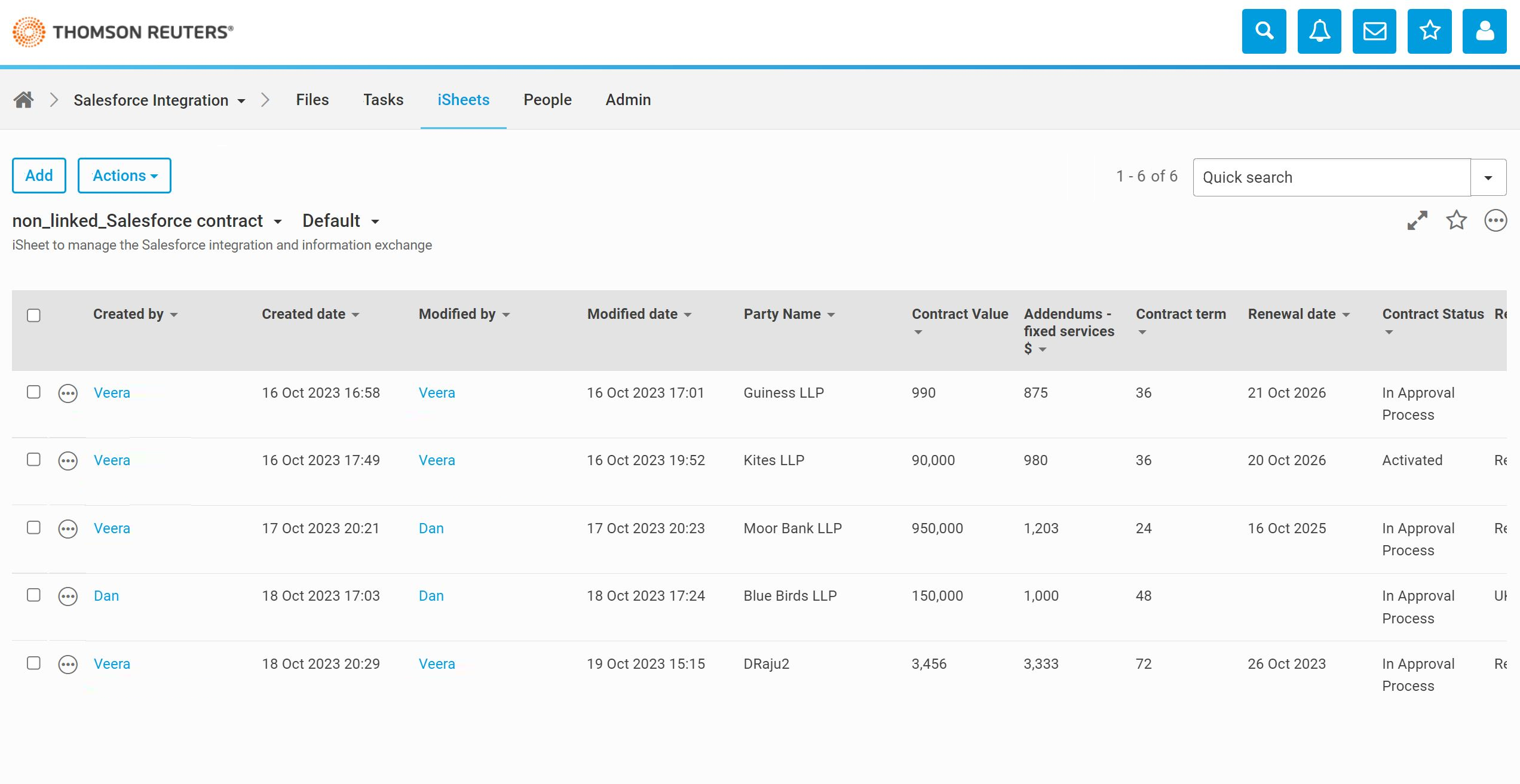
Task: Open Veera creator link in Guiness row
Action: pos(112,393)
